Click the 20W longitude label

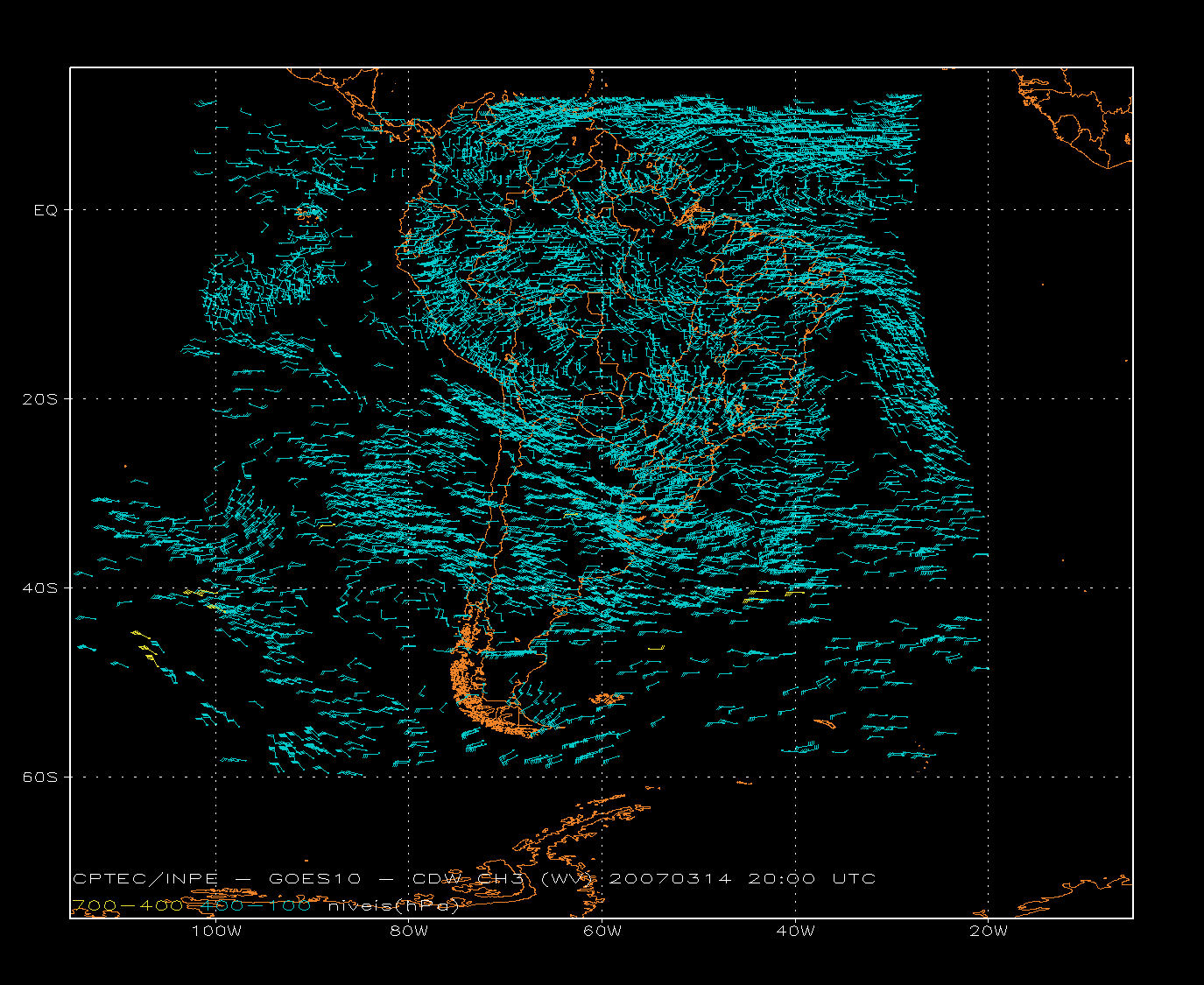coord(989,931)
